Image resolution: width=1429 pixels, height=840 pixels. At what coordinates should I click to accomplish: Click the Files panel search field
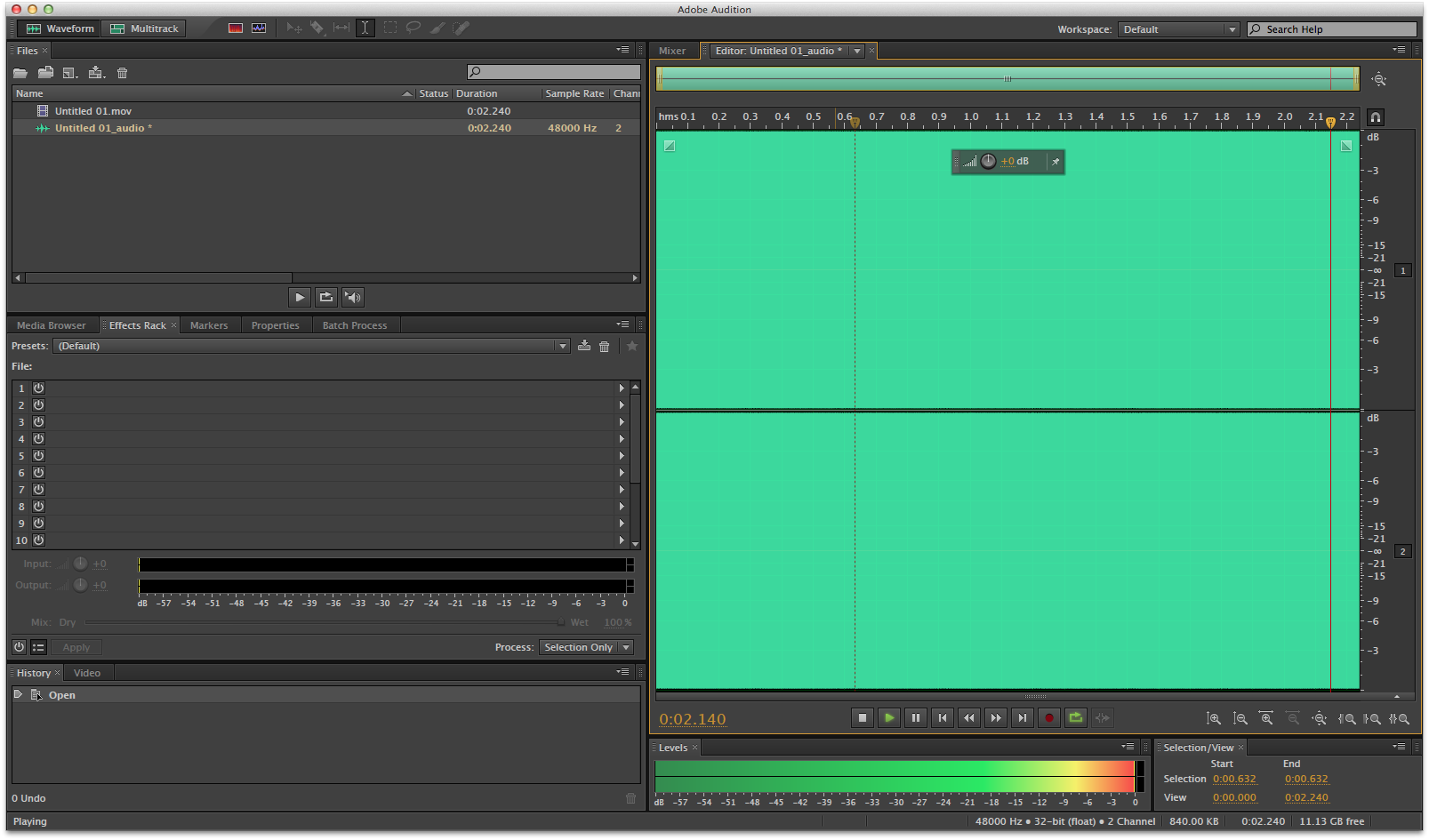tap(554, 72)
